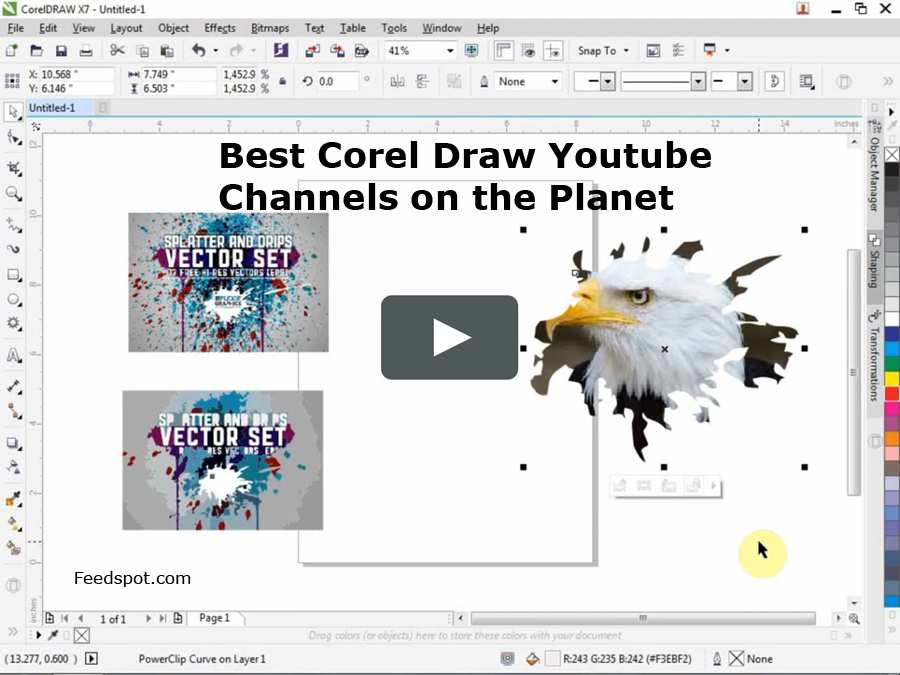The width and height of the screenshot is (900, 675).
Task: Open the Object menu
Action: pyautogui.click(x=173, y=28)
